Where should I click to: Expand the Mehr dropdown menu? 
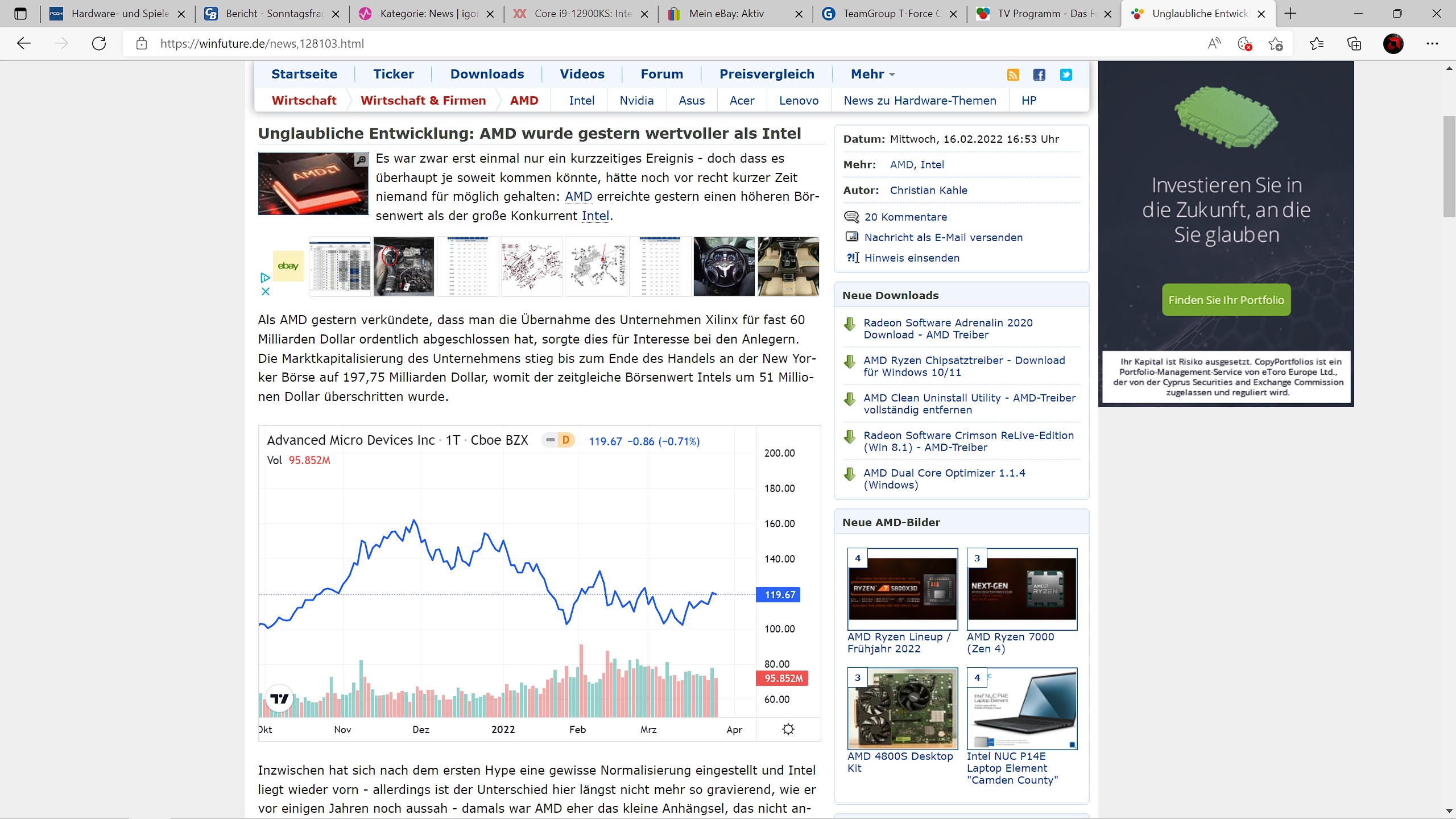(872, 74)
